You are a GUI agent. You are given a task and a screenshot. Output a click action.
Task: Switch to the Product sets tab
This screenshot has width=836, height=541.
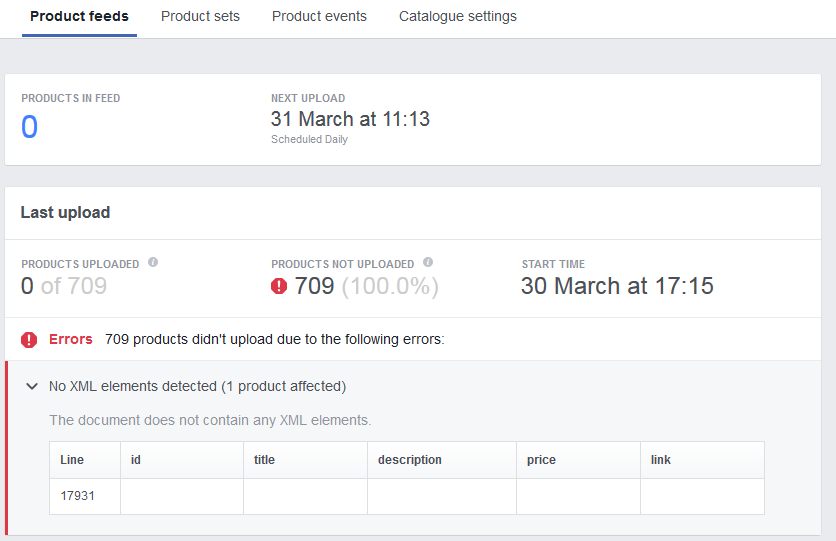(200, 17)
